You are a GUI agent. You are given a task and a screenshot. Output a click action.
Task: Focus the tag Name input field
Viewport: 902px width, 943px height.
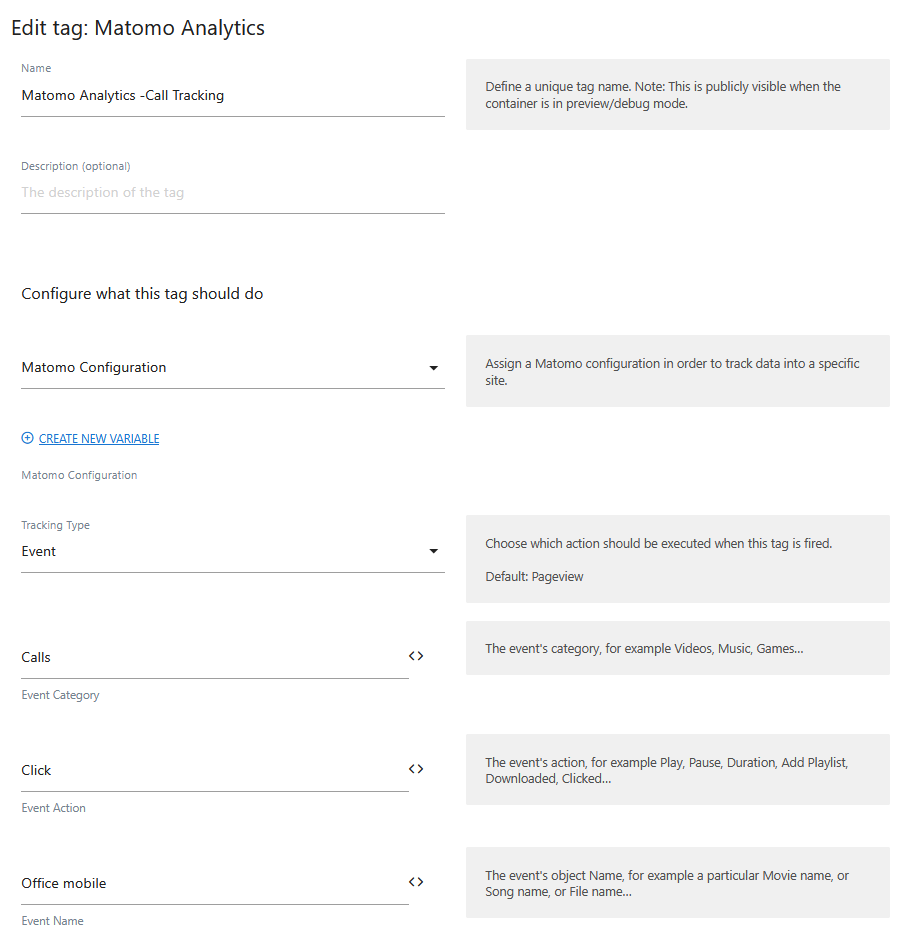coord(232,96)
